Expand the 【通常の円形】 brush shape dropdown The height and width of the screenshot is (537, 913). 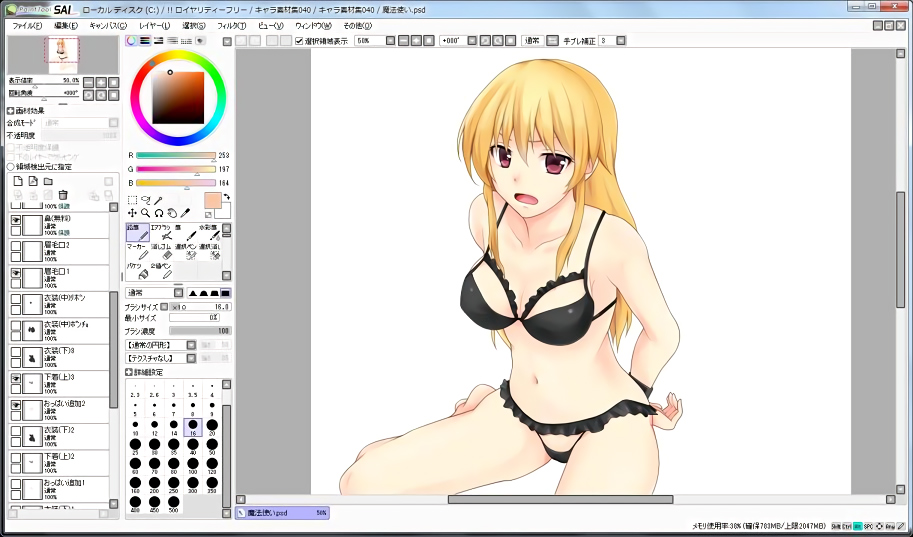pos(191,344)
